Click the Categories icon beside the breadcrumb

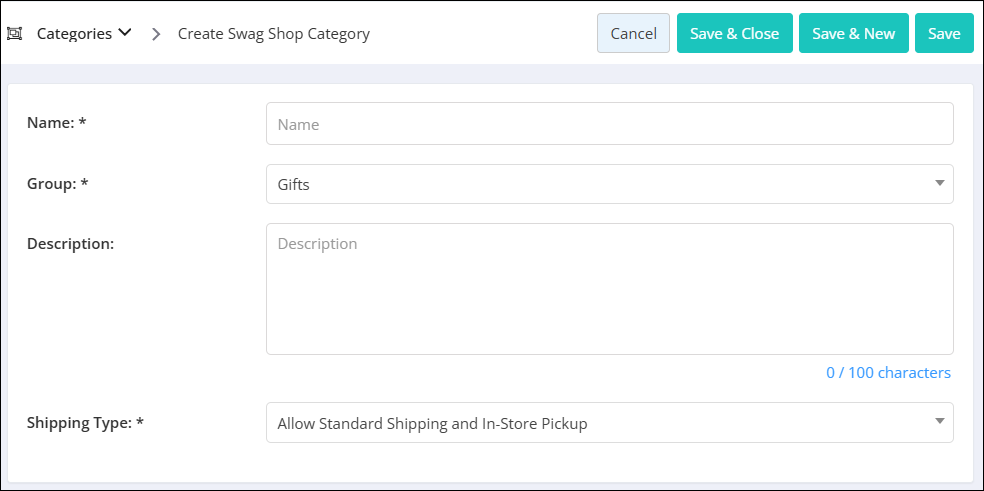14,33
